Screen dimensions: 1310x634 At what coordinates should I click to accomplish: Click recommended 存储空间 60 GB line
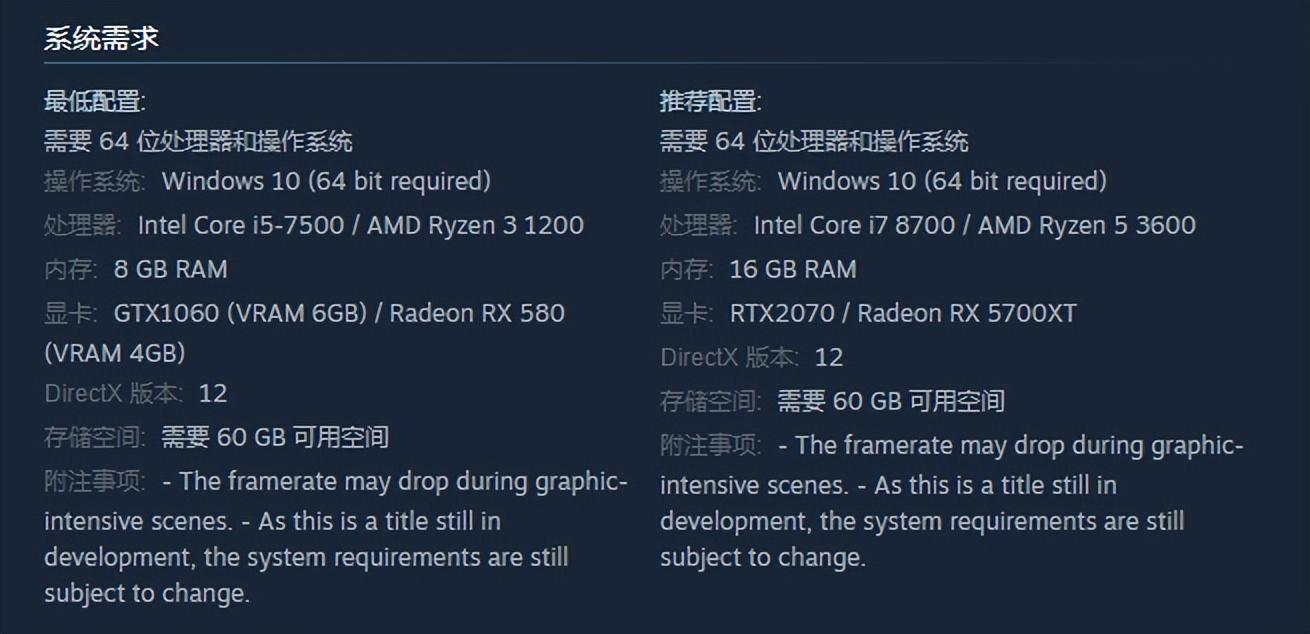(833, 401)
